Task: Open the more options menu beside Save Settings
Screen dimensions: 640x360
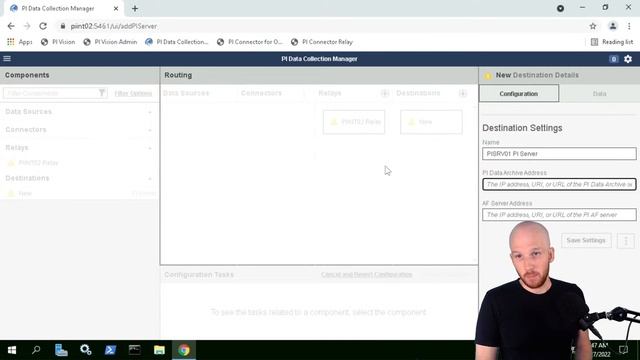Action: [626, 240]
